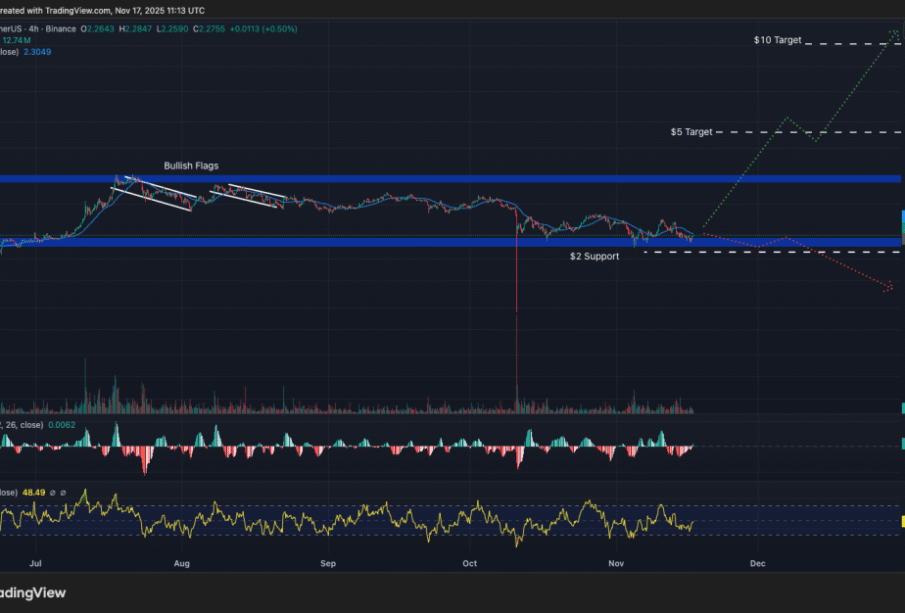The height and width of the screenshot is (613, 905).
Task: Click the red arrowhead ending the bearish path
Action: pyautogui.click(x=889, y=289)
